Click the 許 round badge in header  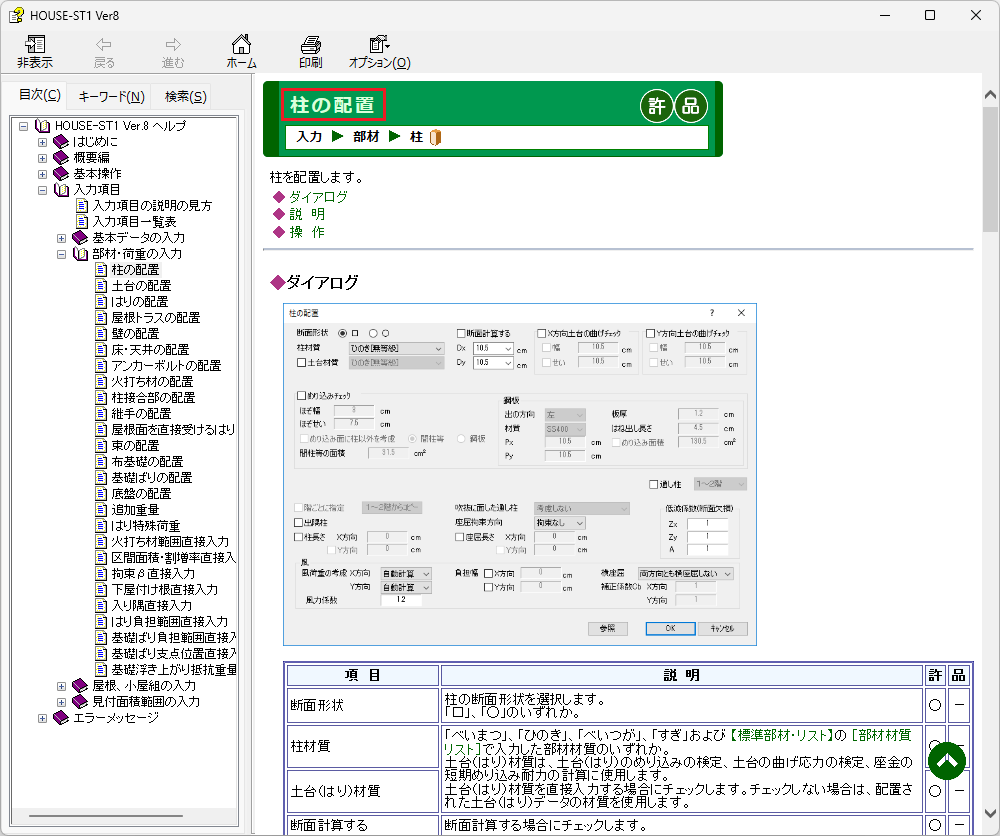pos(656,106)
